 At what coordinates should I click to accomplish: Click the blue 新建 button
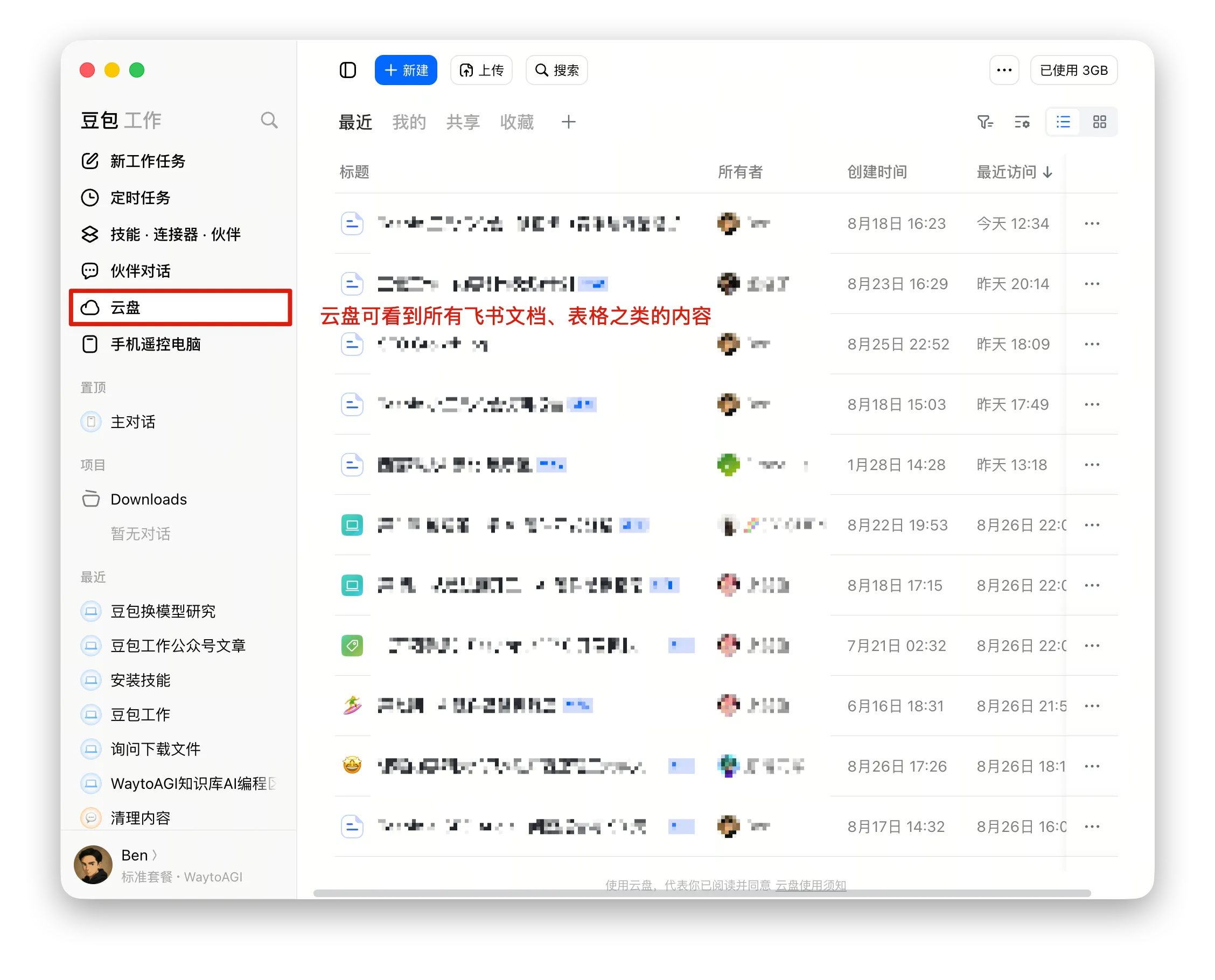coord(406,70)
